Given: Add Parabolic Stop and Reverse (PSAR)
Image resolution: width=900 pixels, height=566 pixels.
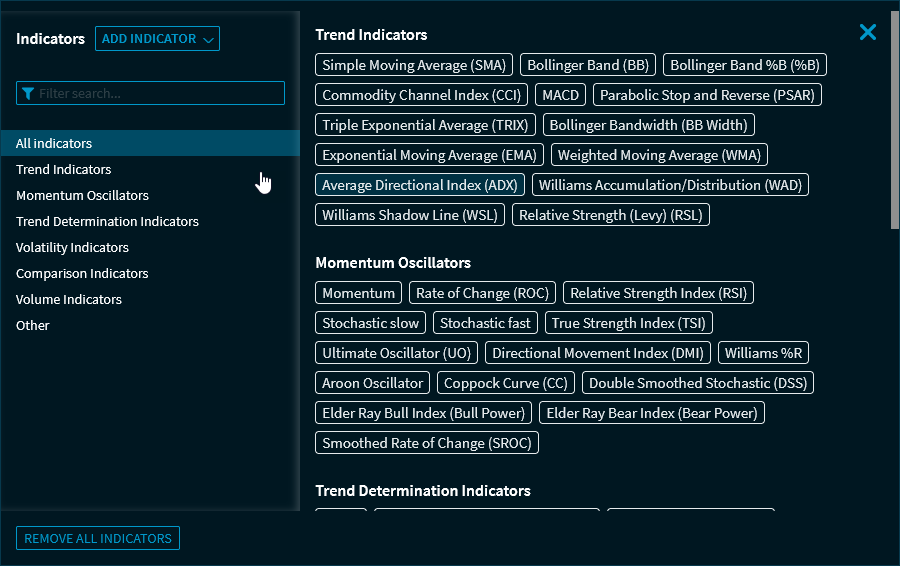Looking at the screenshot, I should (706, 95).
